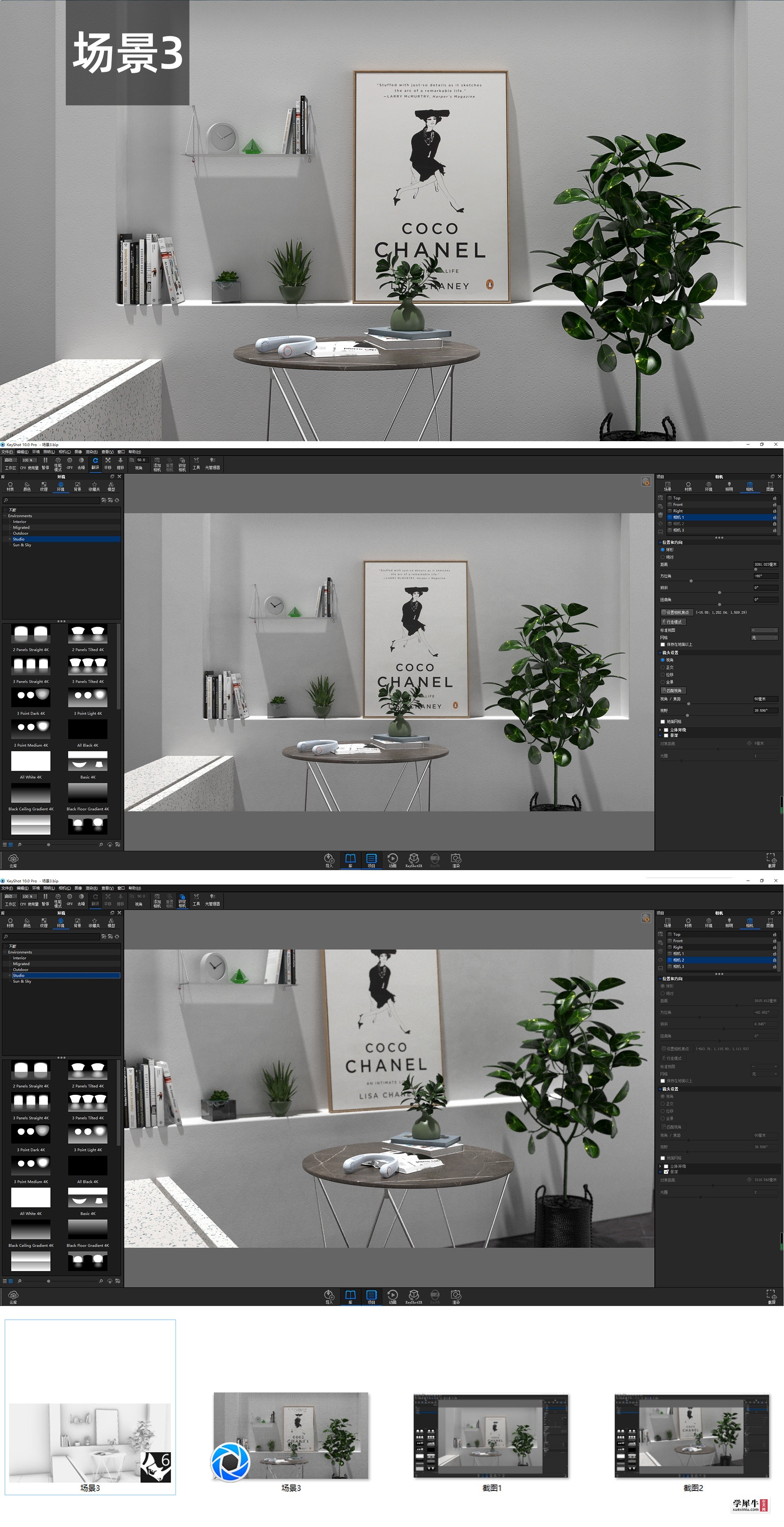Open Render (渲染) menu in upper window
Screen dimensions: 784x1527
click(92, 452)
